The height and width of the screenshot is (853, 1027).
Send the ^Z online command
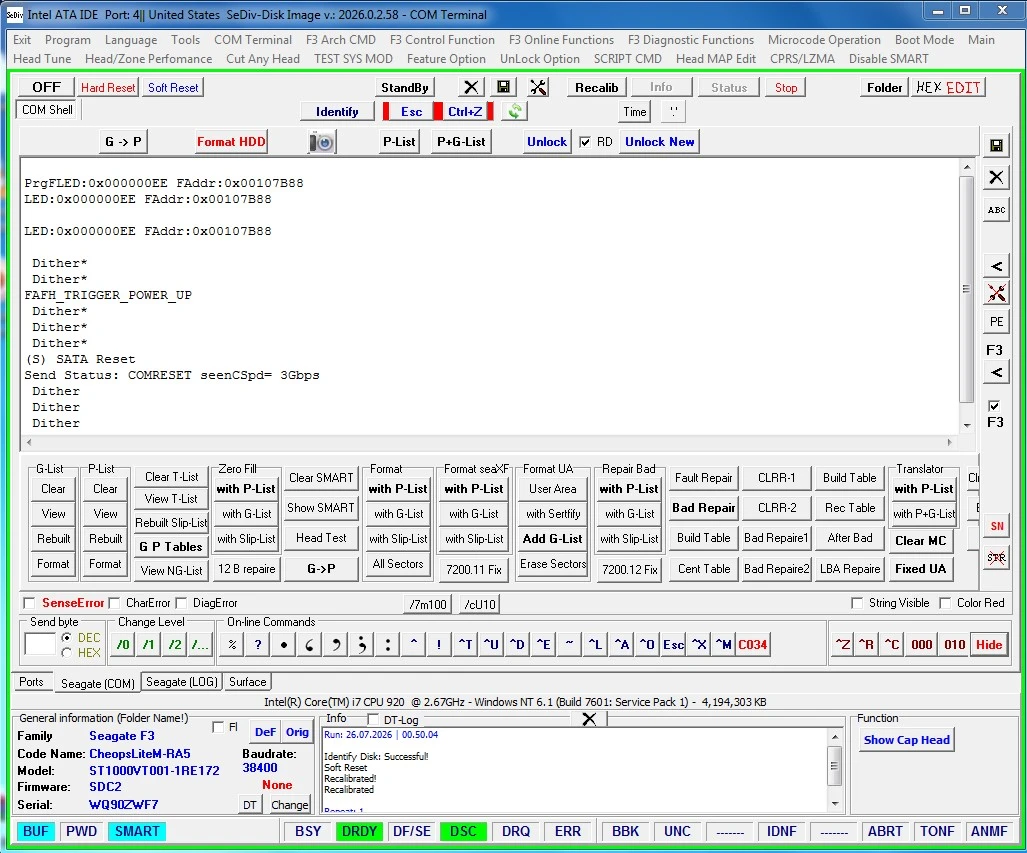tap(843, 645)
